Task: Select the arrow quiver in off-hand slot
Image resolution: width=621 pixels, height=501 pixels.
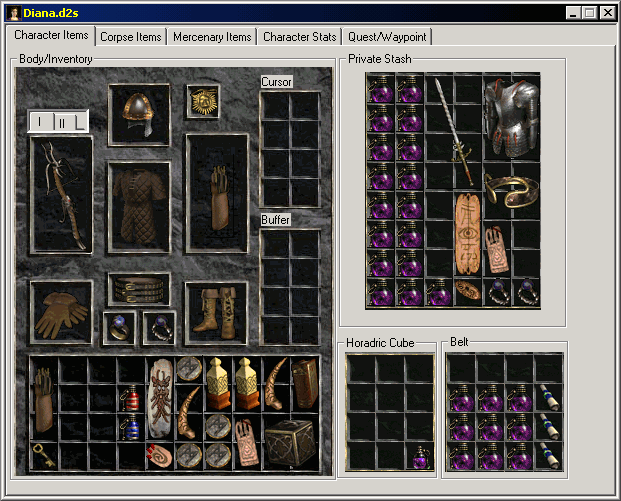Action: tap(217, 193)
